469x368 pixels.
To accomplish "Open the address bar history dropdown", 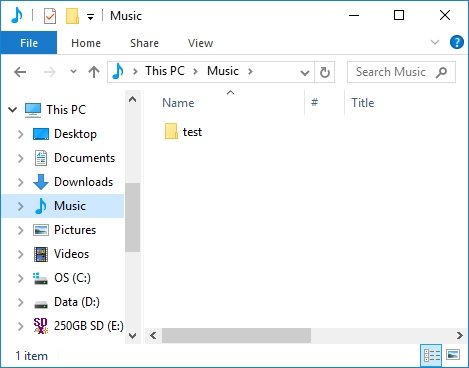I will click(x=305, y=72).
